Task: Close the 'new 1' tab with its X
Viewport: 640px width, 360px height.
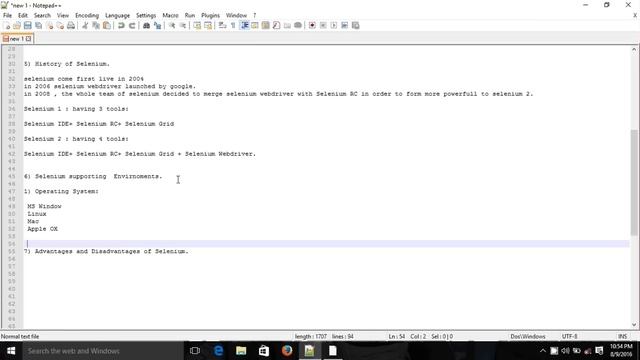Action: tap(29, 39)
